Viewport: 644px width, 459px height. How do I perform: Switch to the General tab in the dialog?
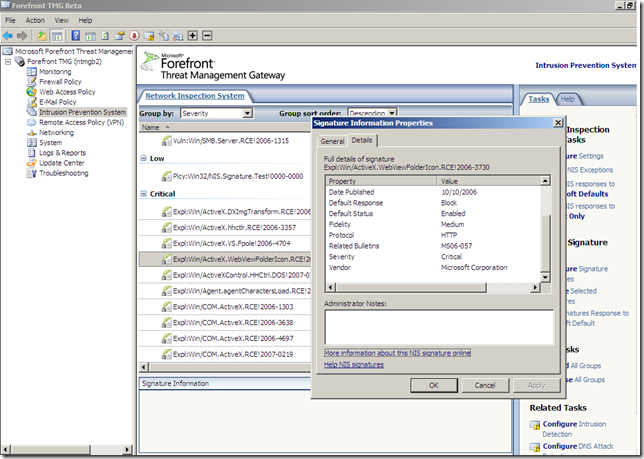click(332, 141)
